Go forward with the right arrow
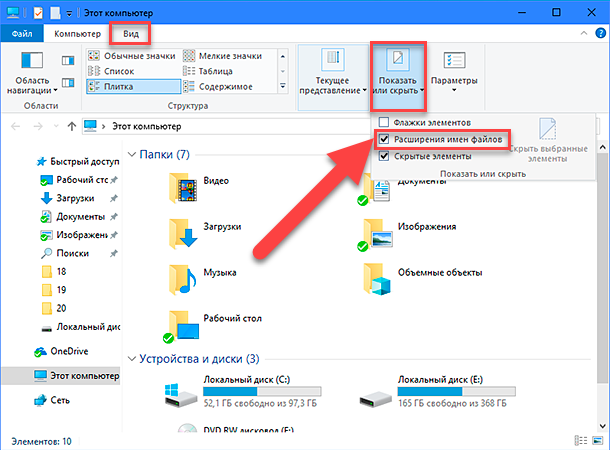This screenshot has height=450, width=610. tap(38, 126)
